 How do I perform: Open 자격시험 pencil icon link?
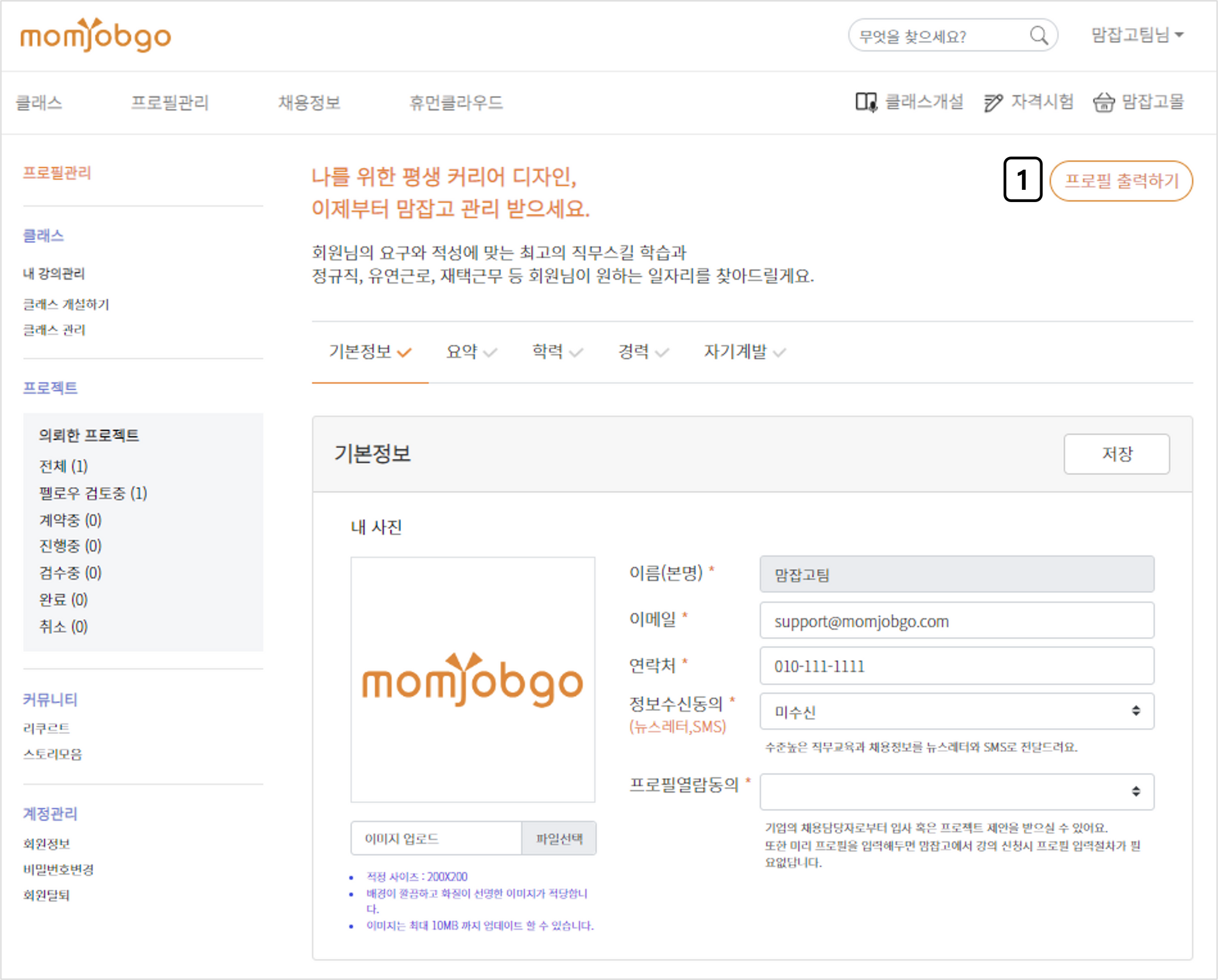993,102
